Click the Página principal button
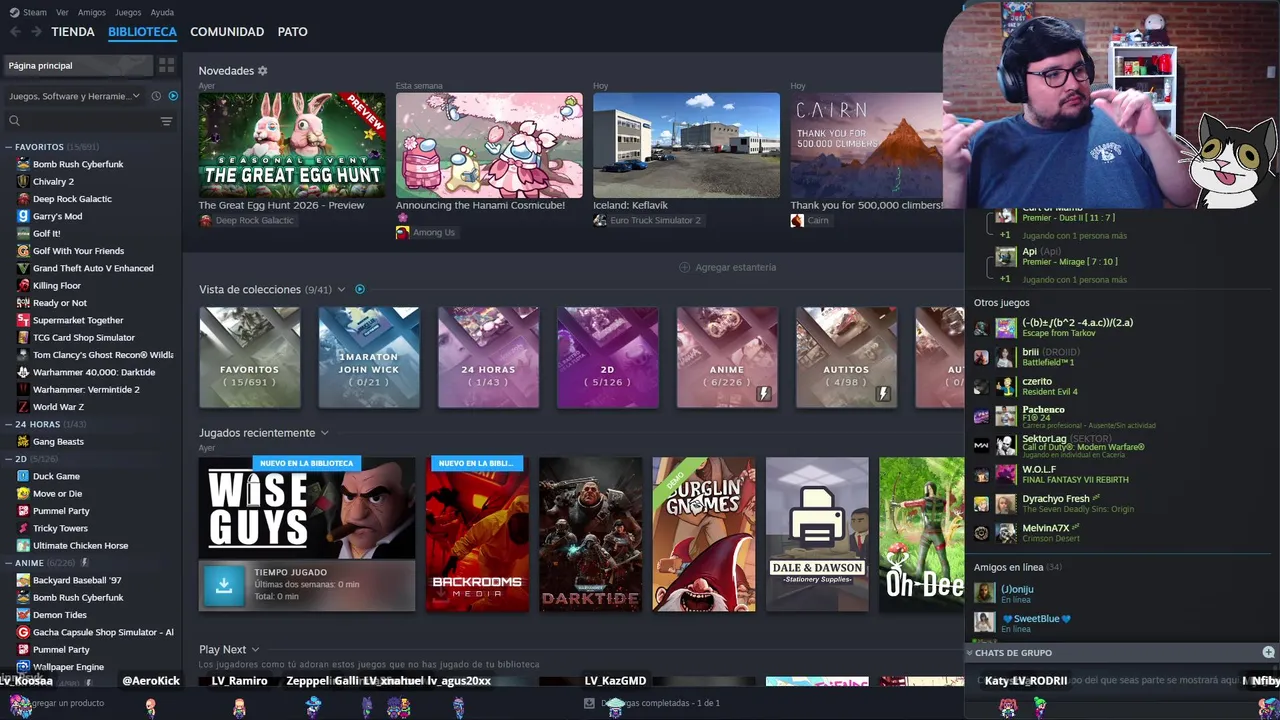Viewport: 1280px width, 720px height. pyautogui.click(x=77, y=66)
